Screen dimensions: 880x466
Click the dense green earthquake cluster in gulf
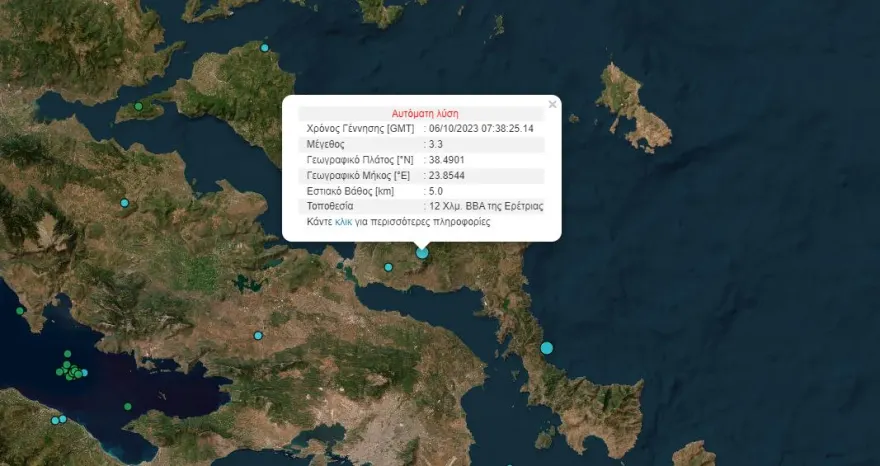[70, 372]
